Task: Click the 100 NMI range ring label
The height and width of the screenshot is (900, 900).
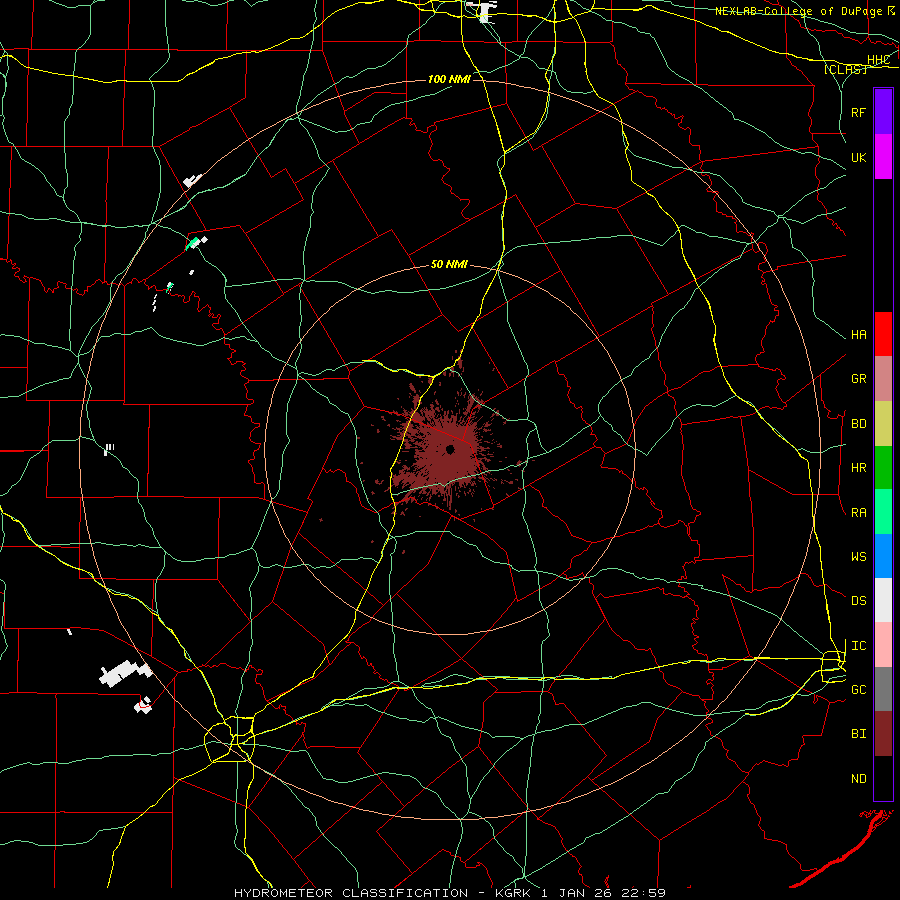Action: click(x=449, y=79)
